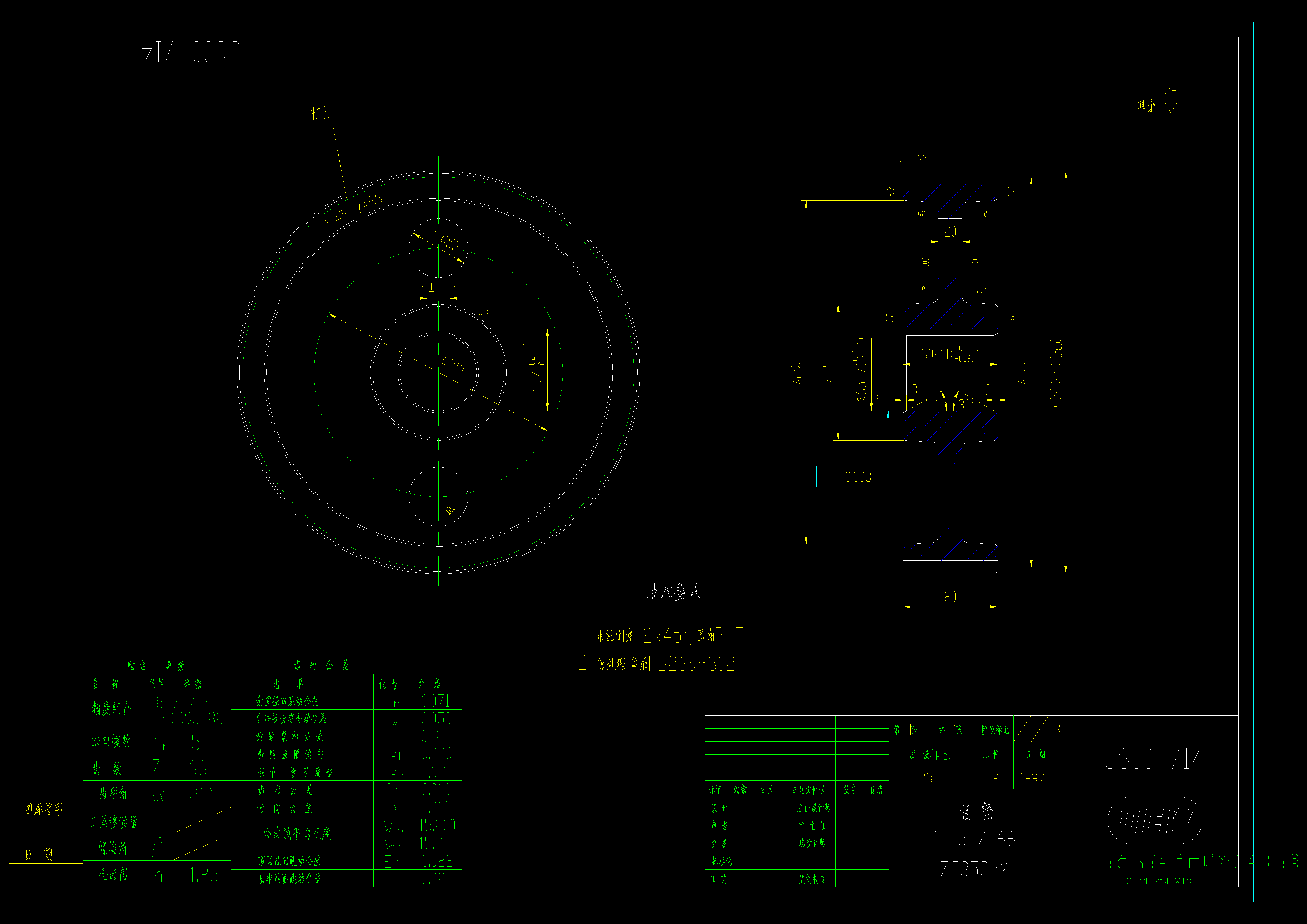Click the 1:2.5 scale value

(996, 779)
